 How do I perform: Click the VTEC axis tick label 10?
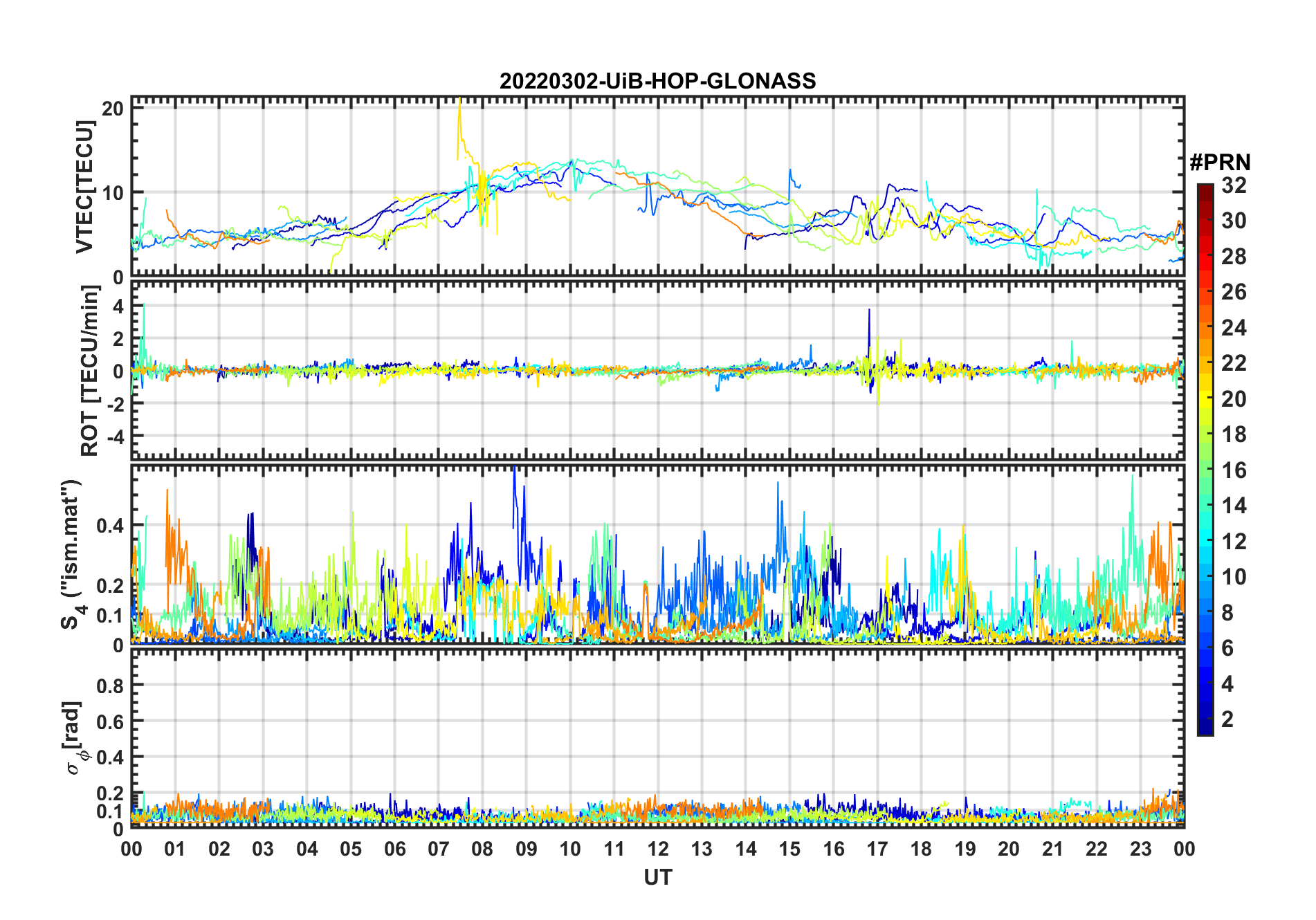click(x=113, y=193)
